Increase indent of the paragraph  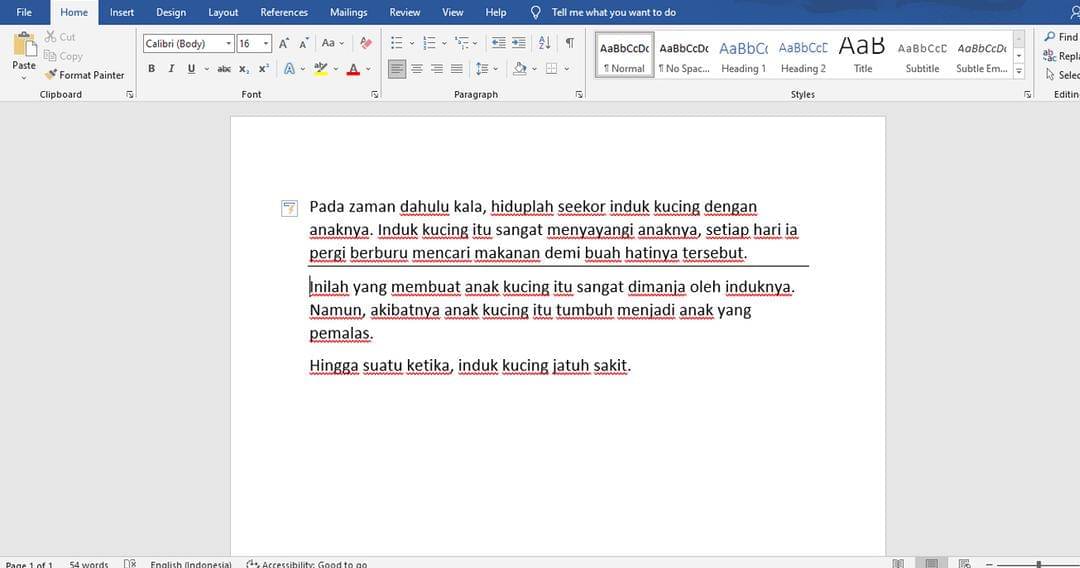pyautogui.click(x=518, y=43)
